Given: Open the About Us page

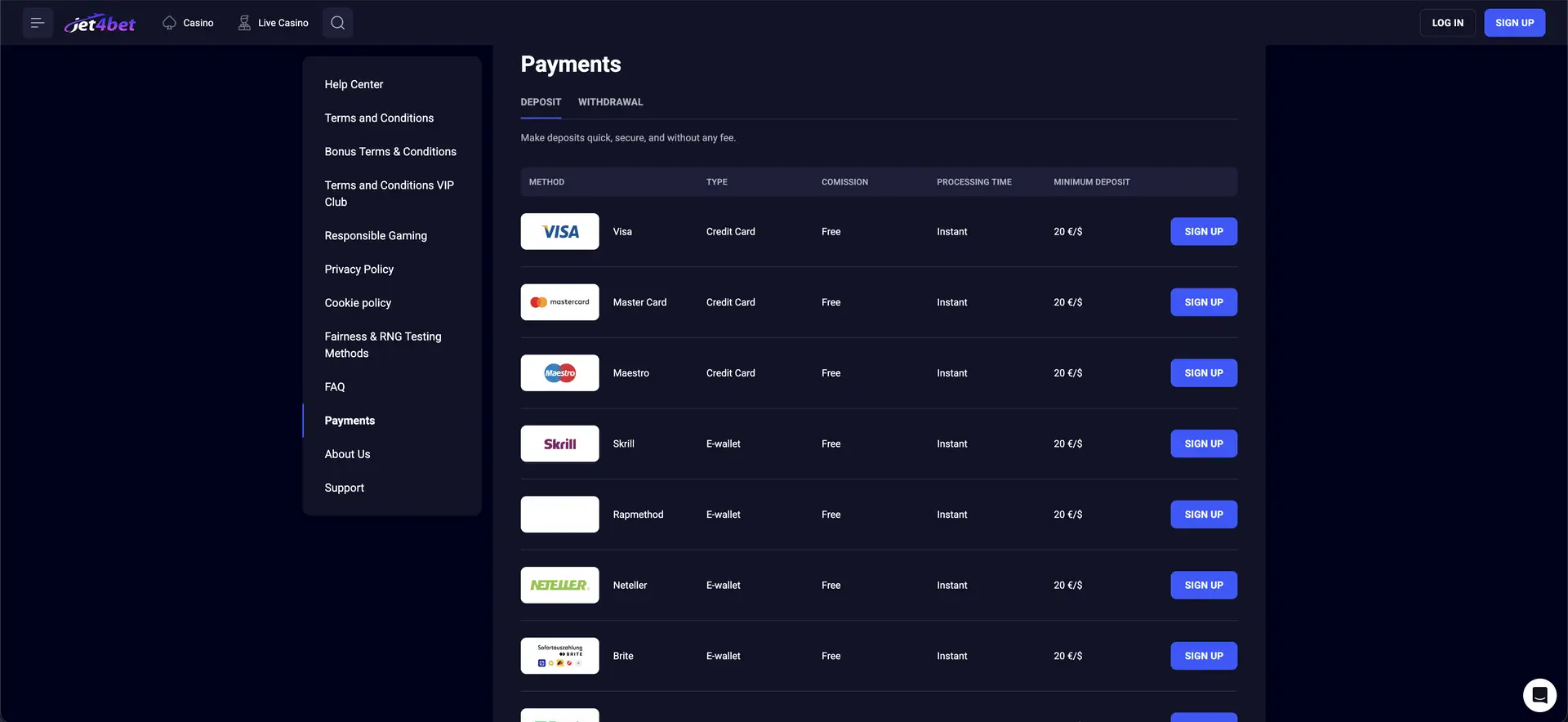Looking at the screenshot, I should (347, 454).
